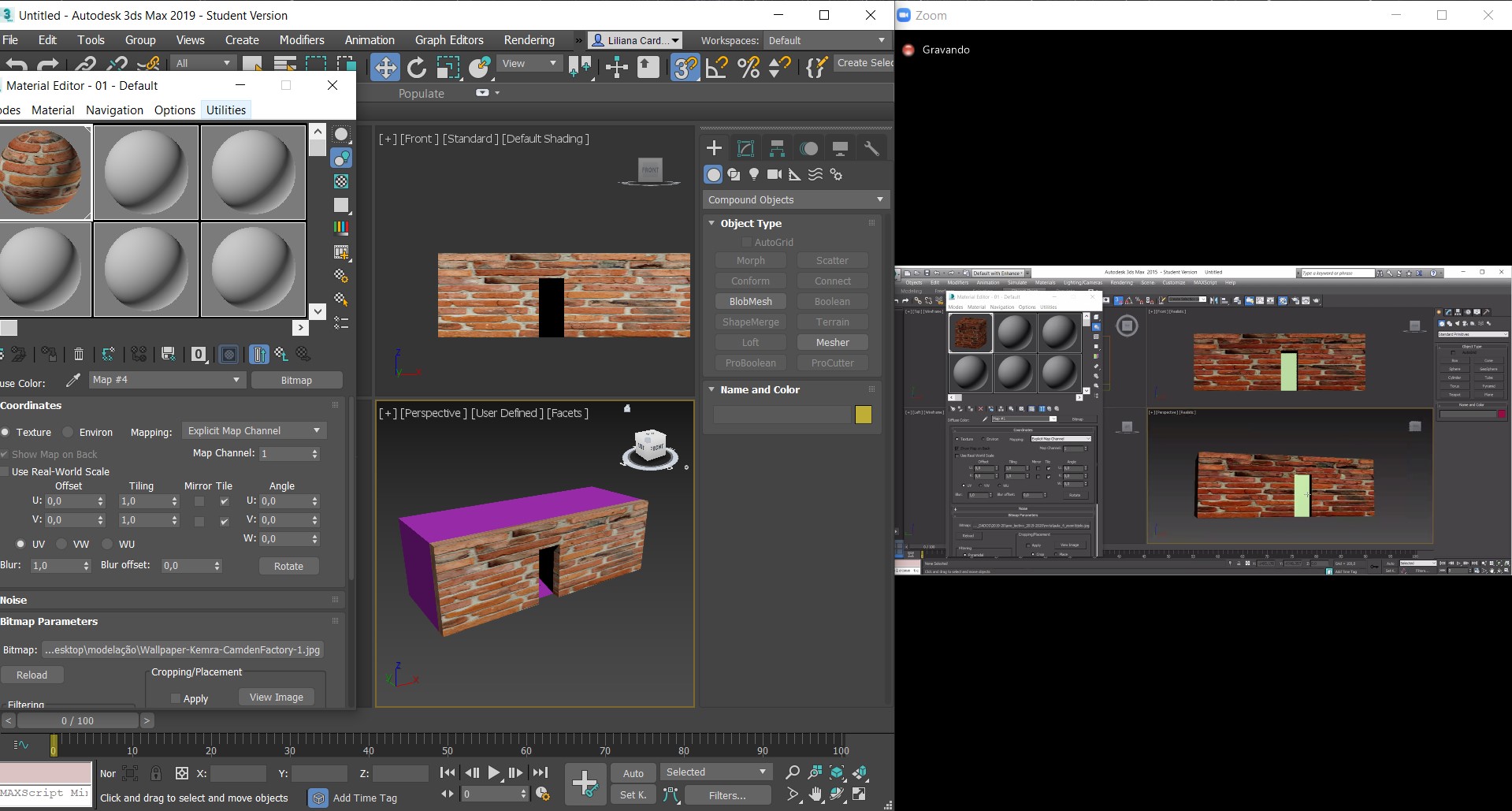Image resolution: width=1512 pixels, height=811 pixels.
Task: Select the Environ radio button
Action: (x=68, y=432)
